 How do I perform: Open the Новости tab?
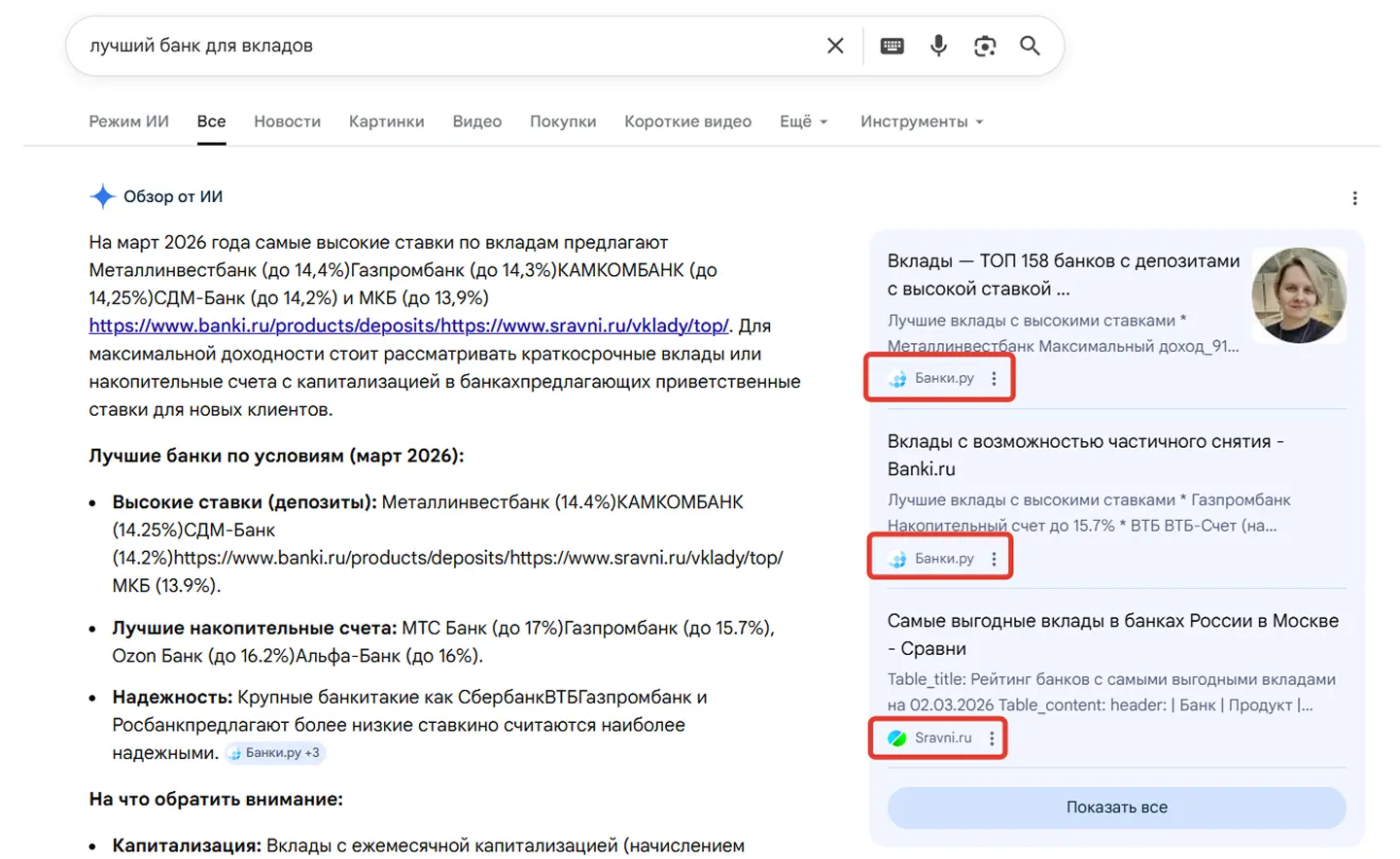(287, 121)
